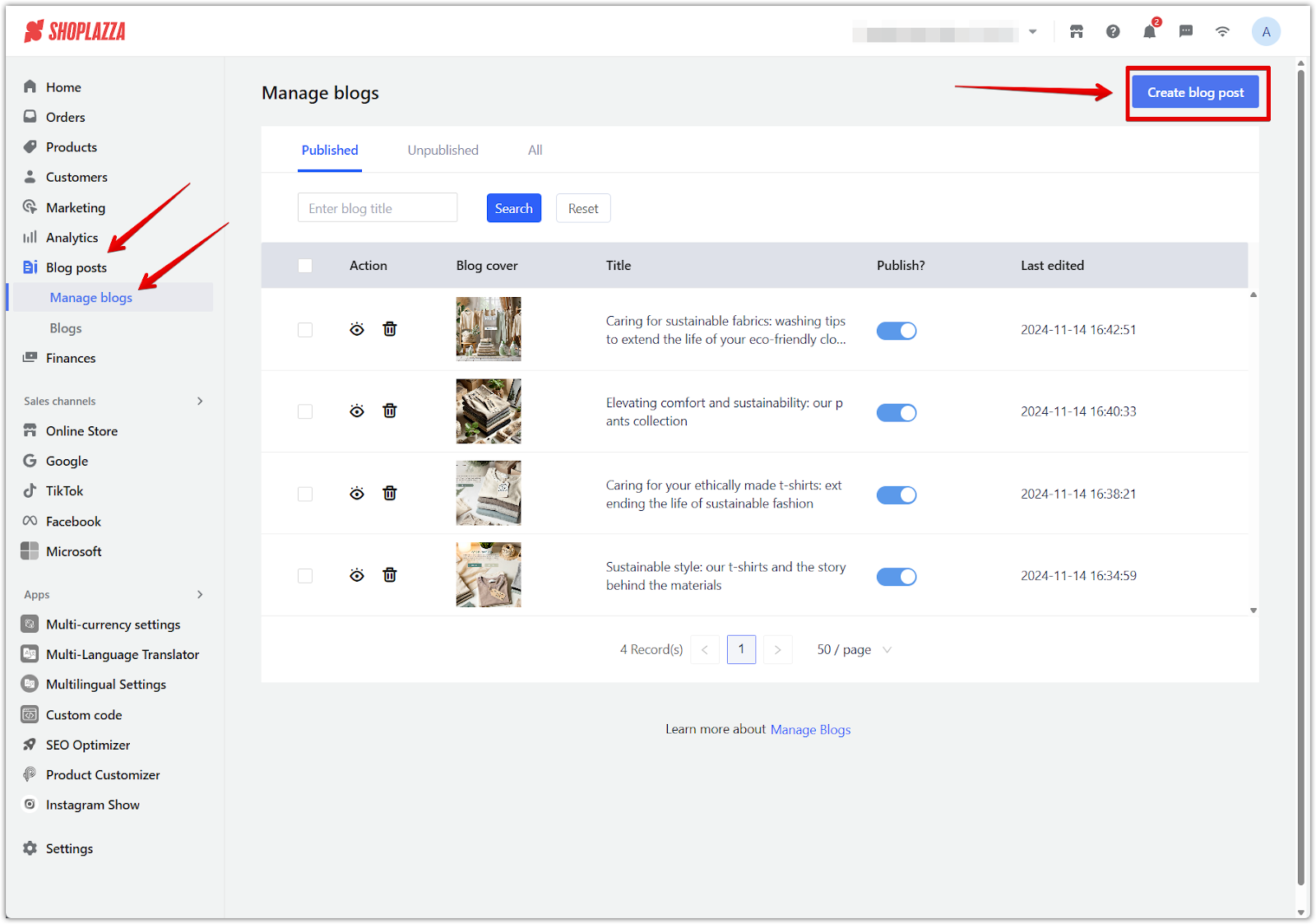1316x924 pixels.
Task: Delete the Sustainable style post
Action: tap(390, 575)
